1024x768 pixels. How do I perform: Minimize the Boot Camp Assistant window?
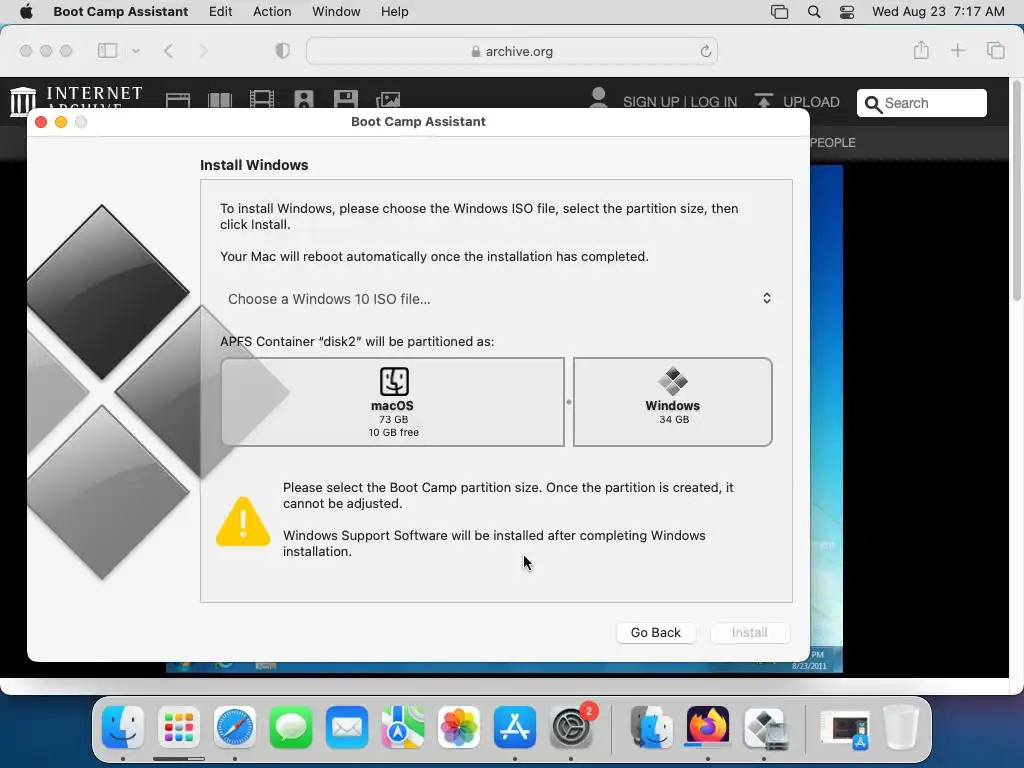point(61,122)
